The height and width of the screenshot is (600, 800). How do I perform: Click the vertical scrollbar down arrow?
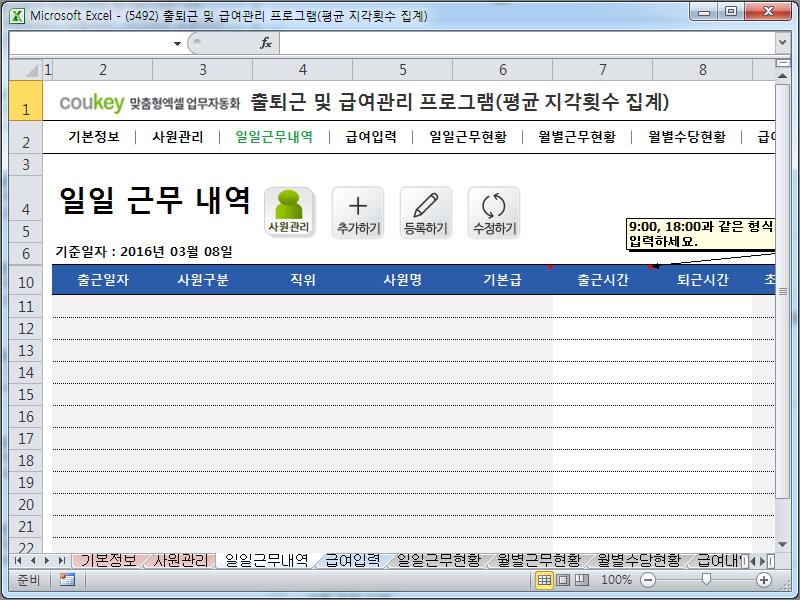[782, 544]
